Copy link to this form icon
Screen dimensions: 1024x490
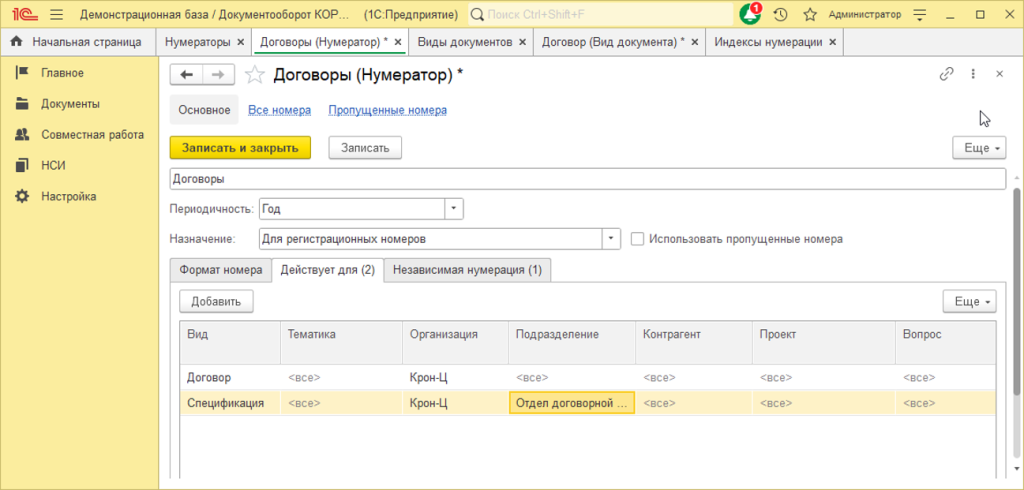point(946,74)
